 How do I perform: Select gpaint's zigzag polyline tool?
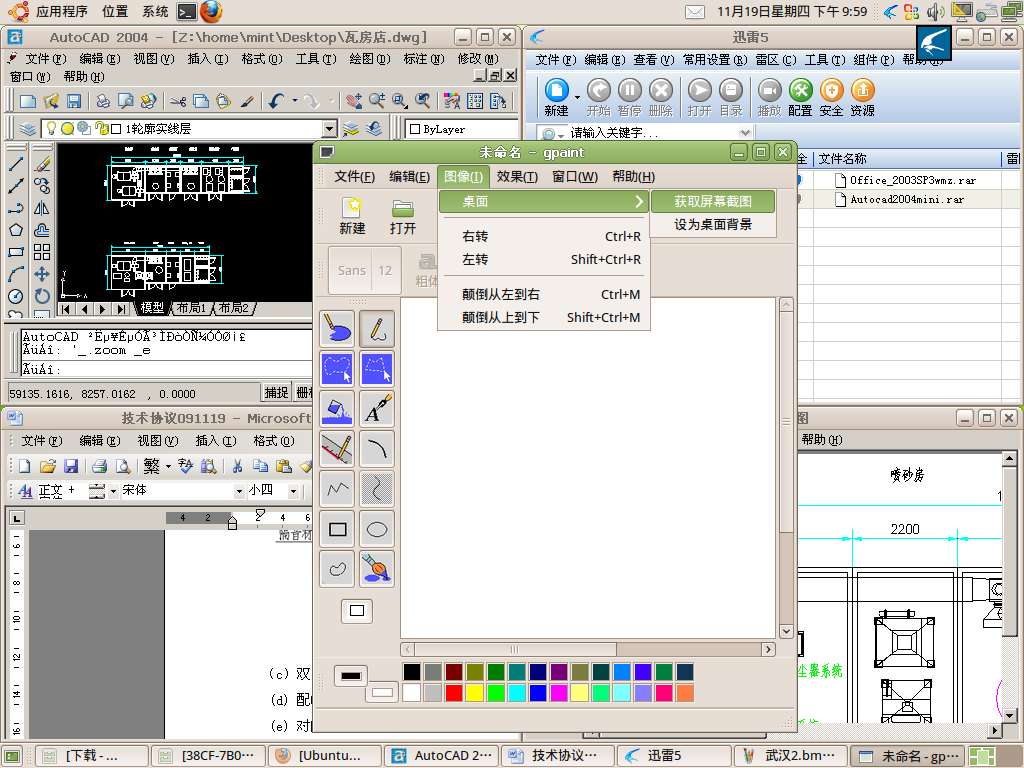click(338, 488)
